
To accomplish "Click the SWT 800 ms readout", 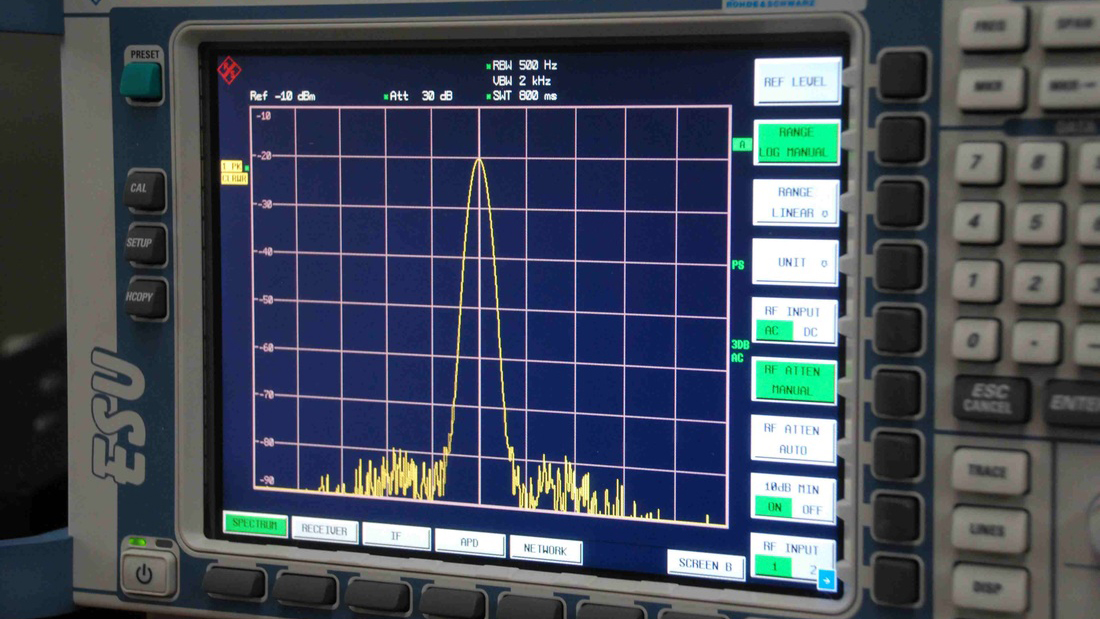I will [523, 96].
